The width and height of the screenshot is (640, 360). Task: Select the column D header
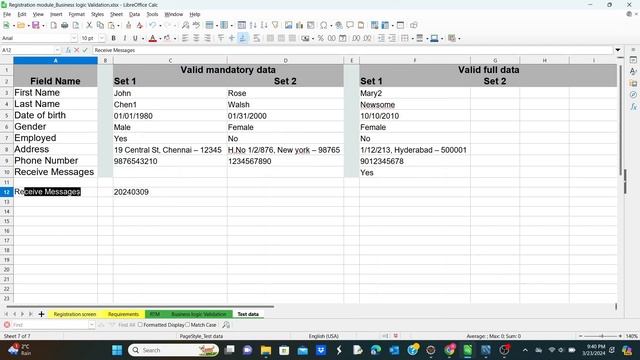(x=285, y=60)
